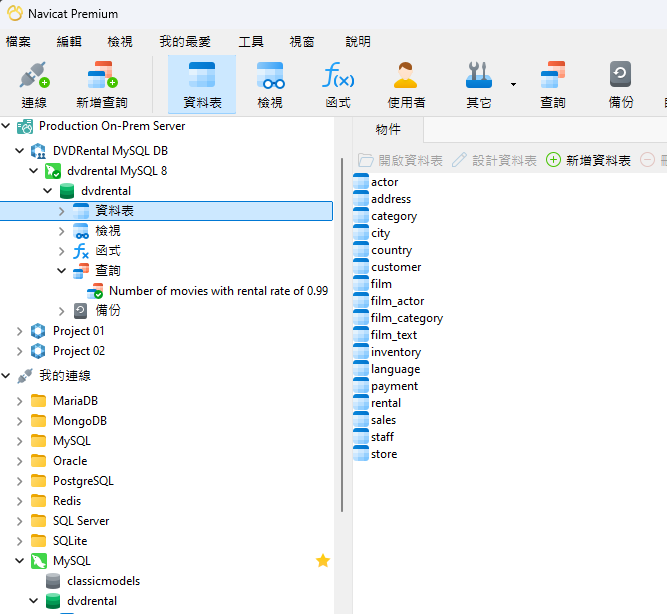Collapse the Production On-Prem Server node
The width and height of the screenshot is (667, 614).
click(x=6, y=126)
